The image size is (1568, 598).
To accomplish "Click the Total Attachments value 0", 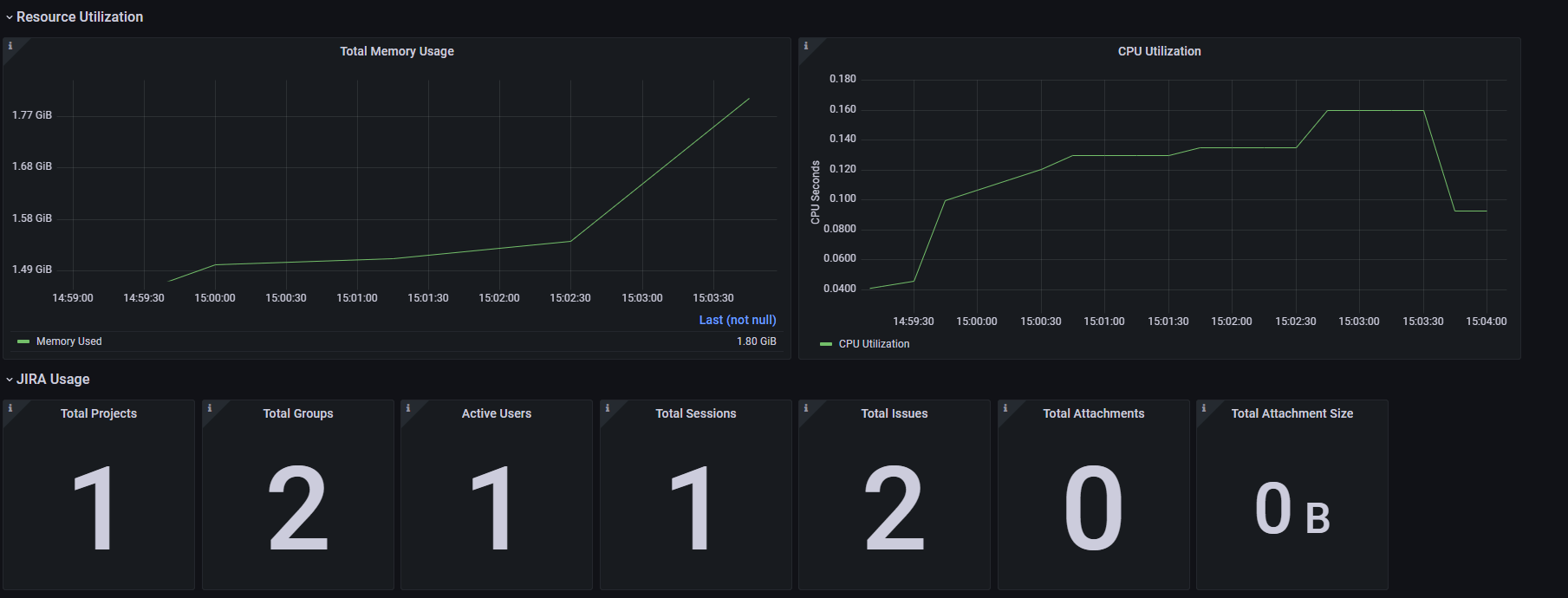I will (x=1094, y=508).
